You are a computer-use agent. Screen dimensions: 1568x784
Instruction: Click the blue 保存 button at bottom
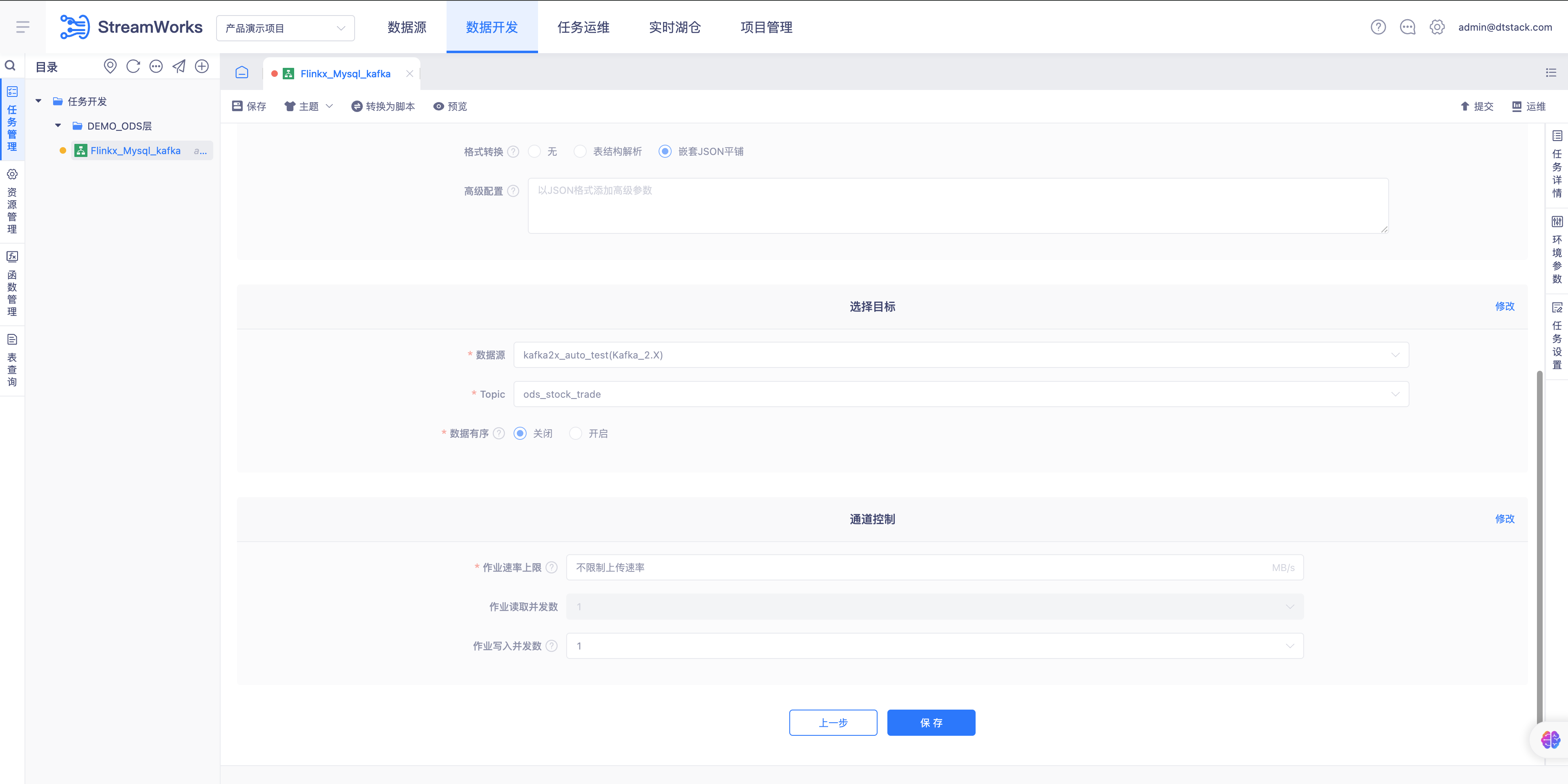[931, 722]
